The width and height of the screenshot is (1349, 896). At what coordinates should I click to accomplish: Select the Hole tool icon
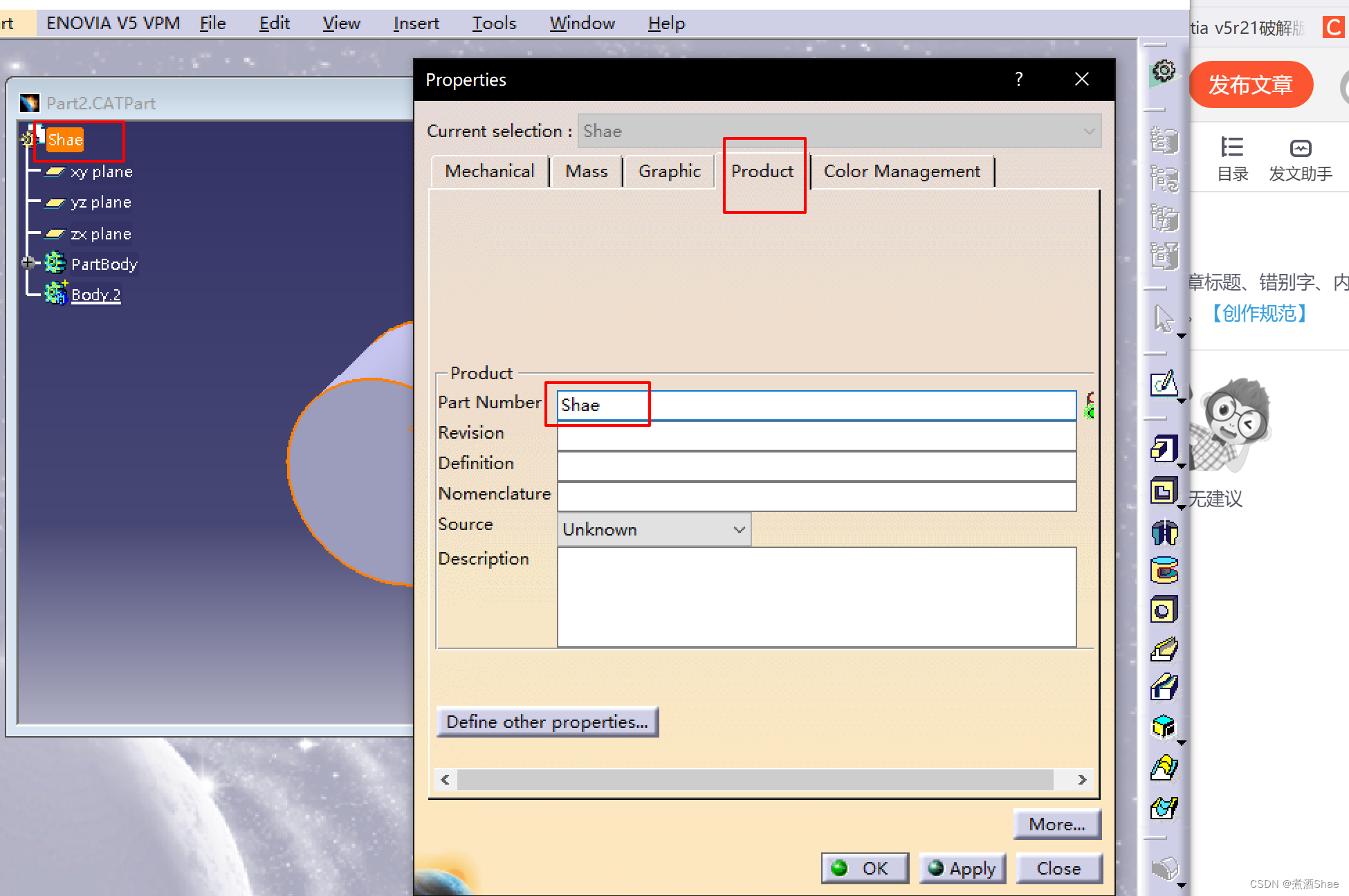click(1164, 610)
